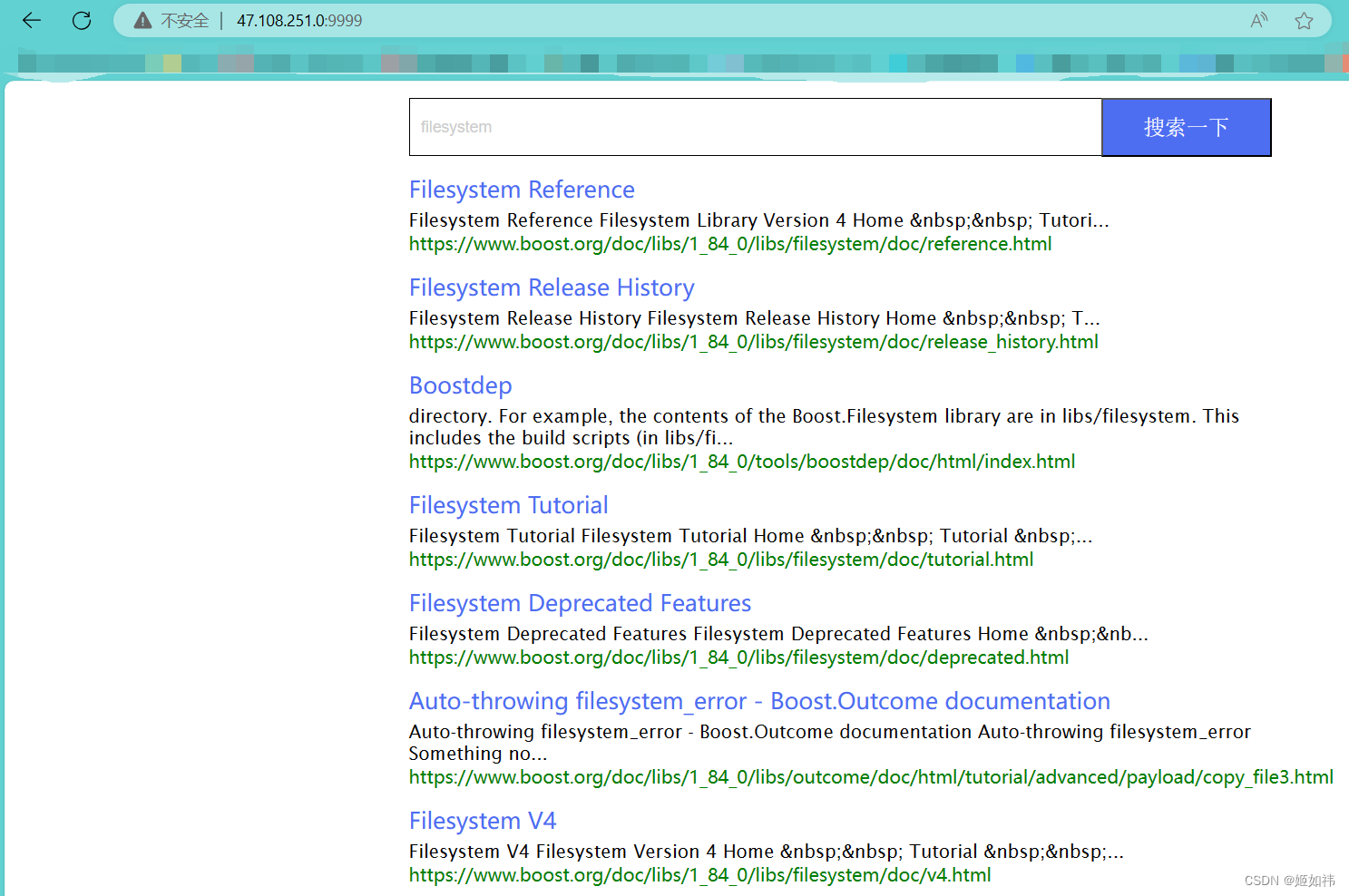
Task: Open the Filesystem Tutorial result title
Action: 508,505
